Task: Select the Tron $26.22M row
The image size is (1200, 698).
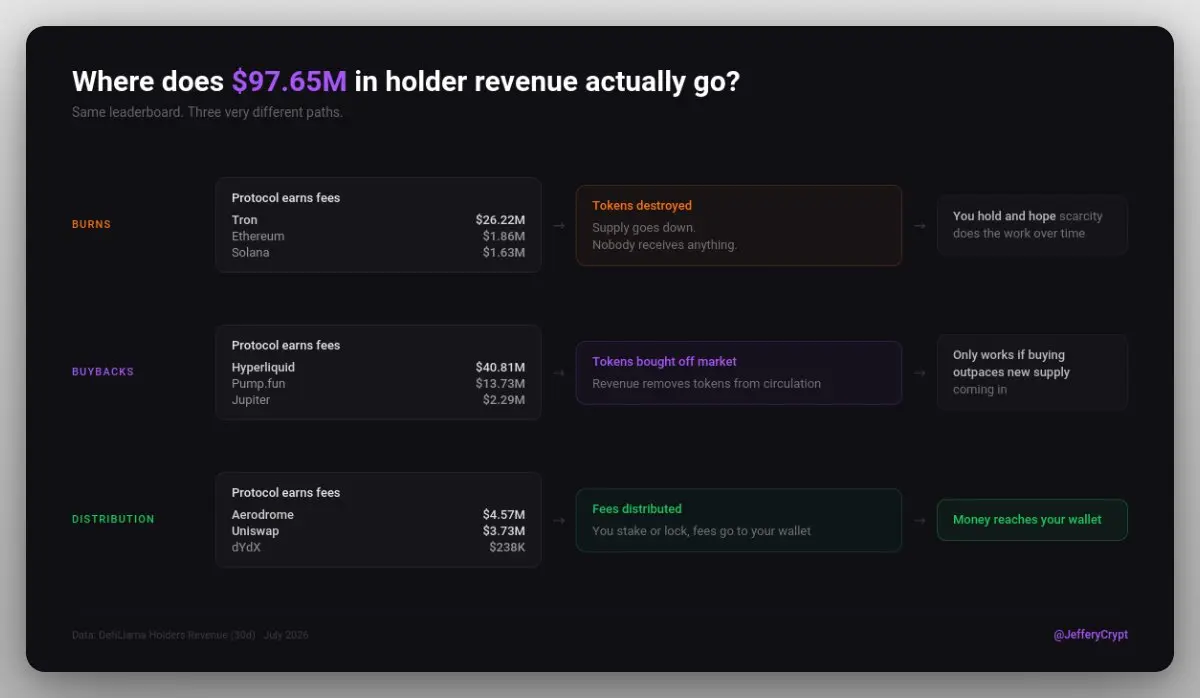Action: click(x=378, y=220)
